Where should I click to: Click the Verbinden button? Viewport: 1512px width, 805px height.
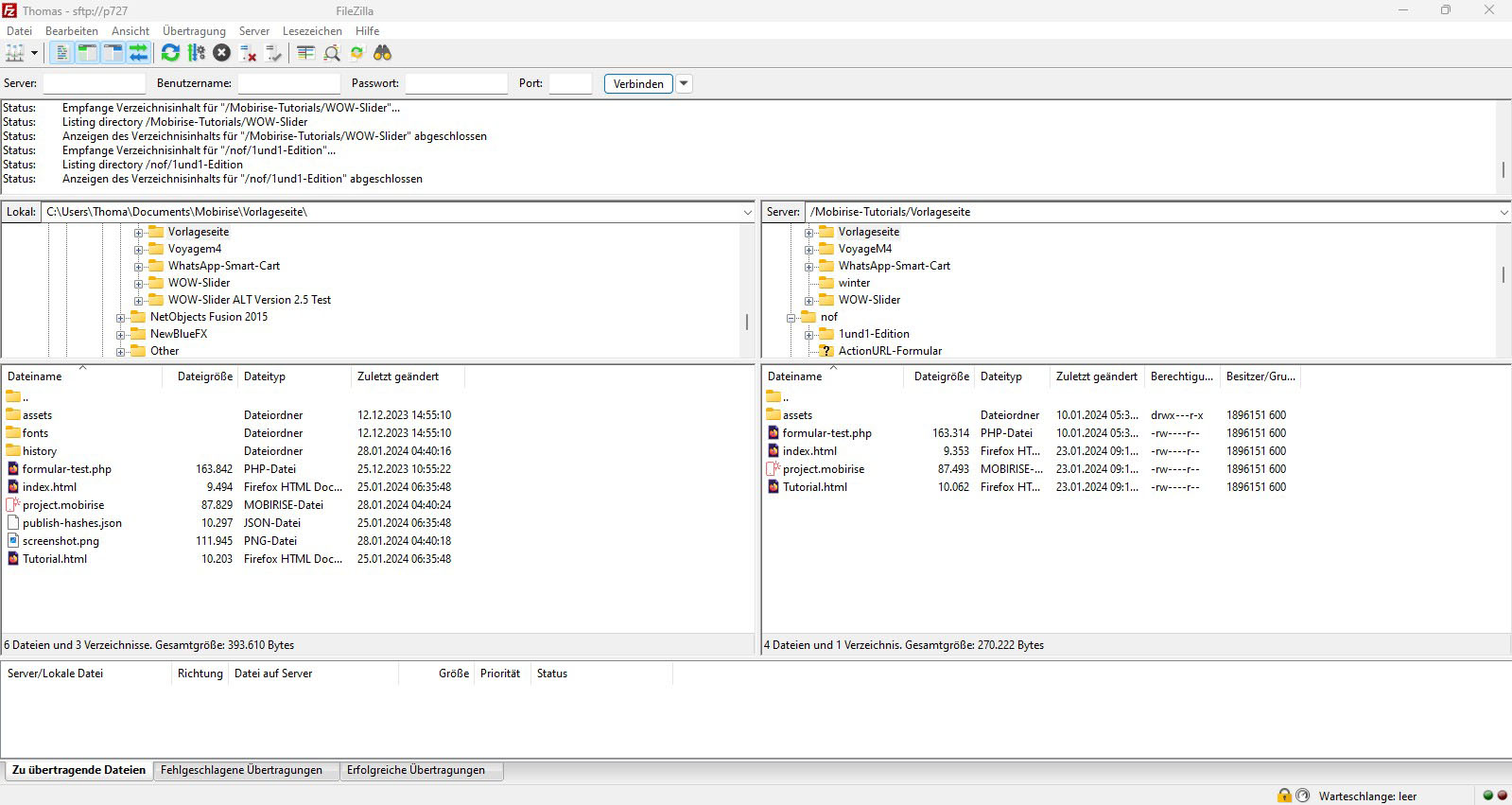point(638,83)
